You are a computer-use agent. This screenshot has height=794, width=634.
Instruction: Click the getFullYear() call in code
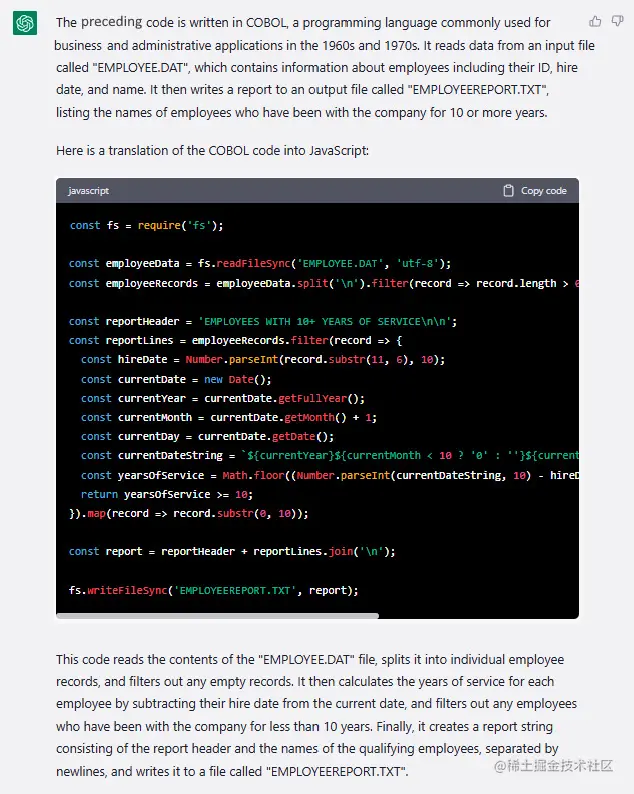pos(285,398)
